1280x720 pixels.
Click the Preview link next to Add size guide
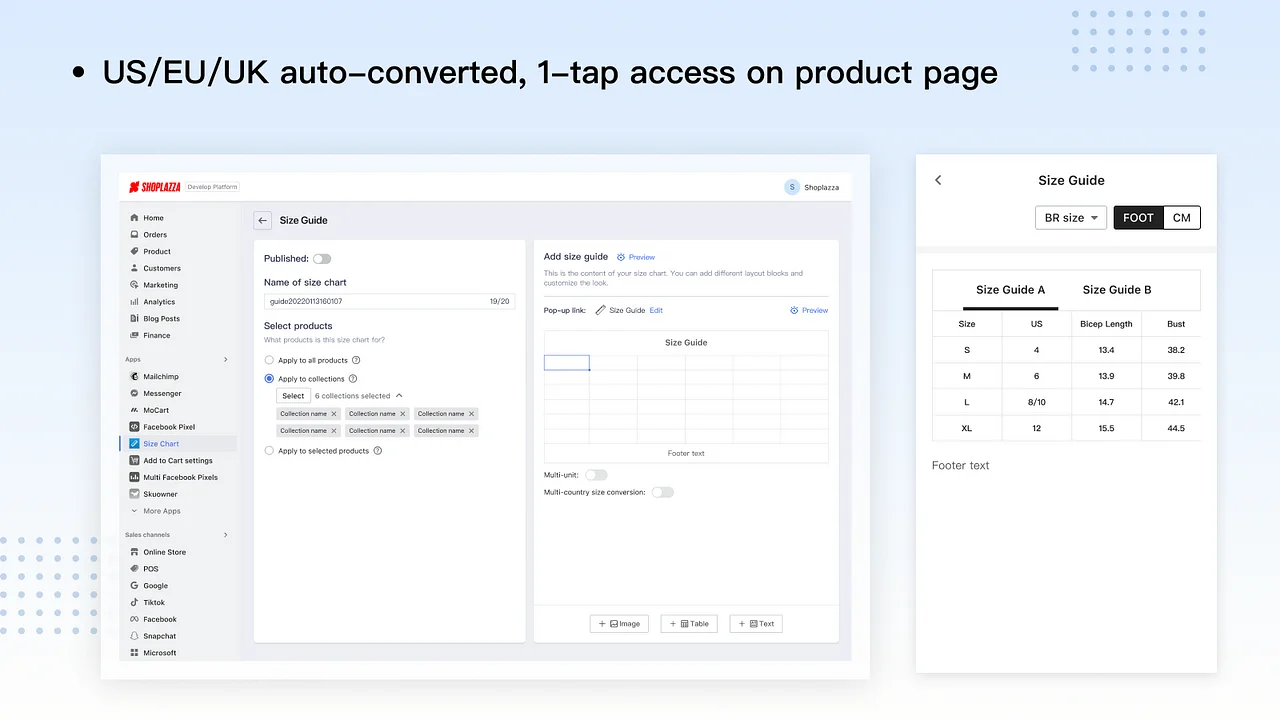[x=636, y=258]
